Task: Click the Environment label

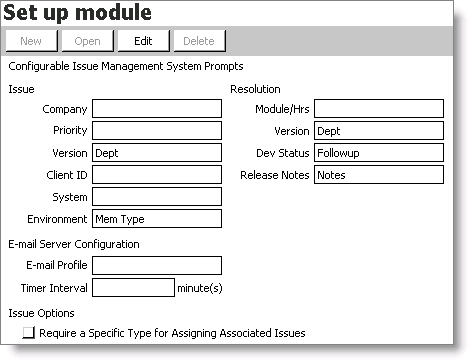Action: click(x=57, y=219)
